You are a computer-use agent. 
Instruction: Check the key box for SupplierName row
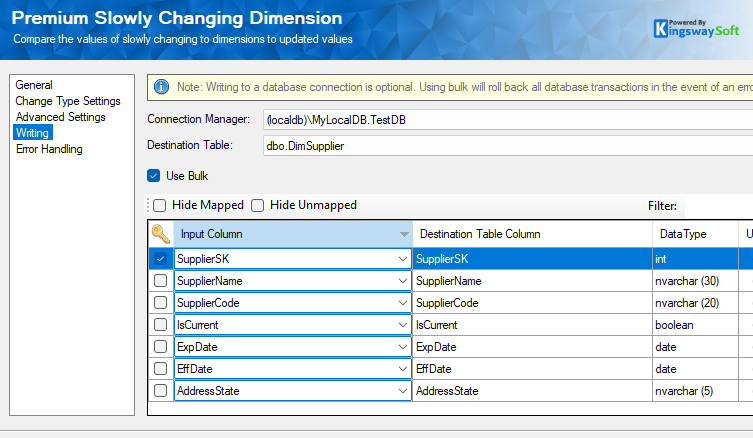click(160, 281)
